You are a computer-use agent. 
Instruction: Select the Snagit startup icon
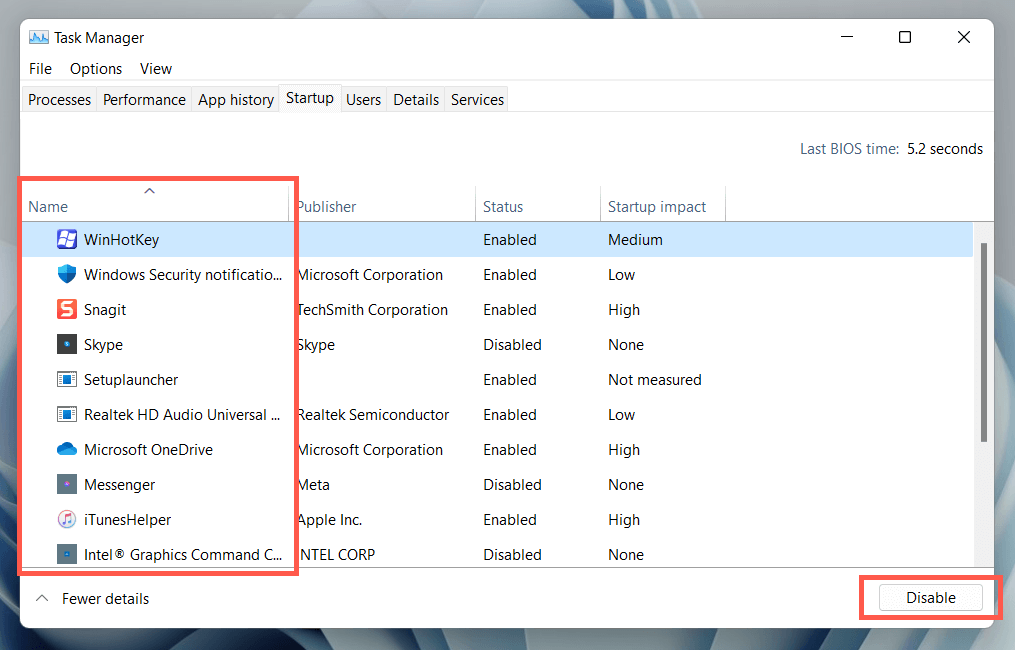point(67,310)
